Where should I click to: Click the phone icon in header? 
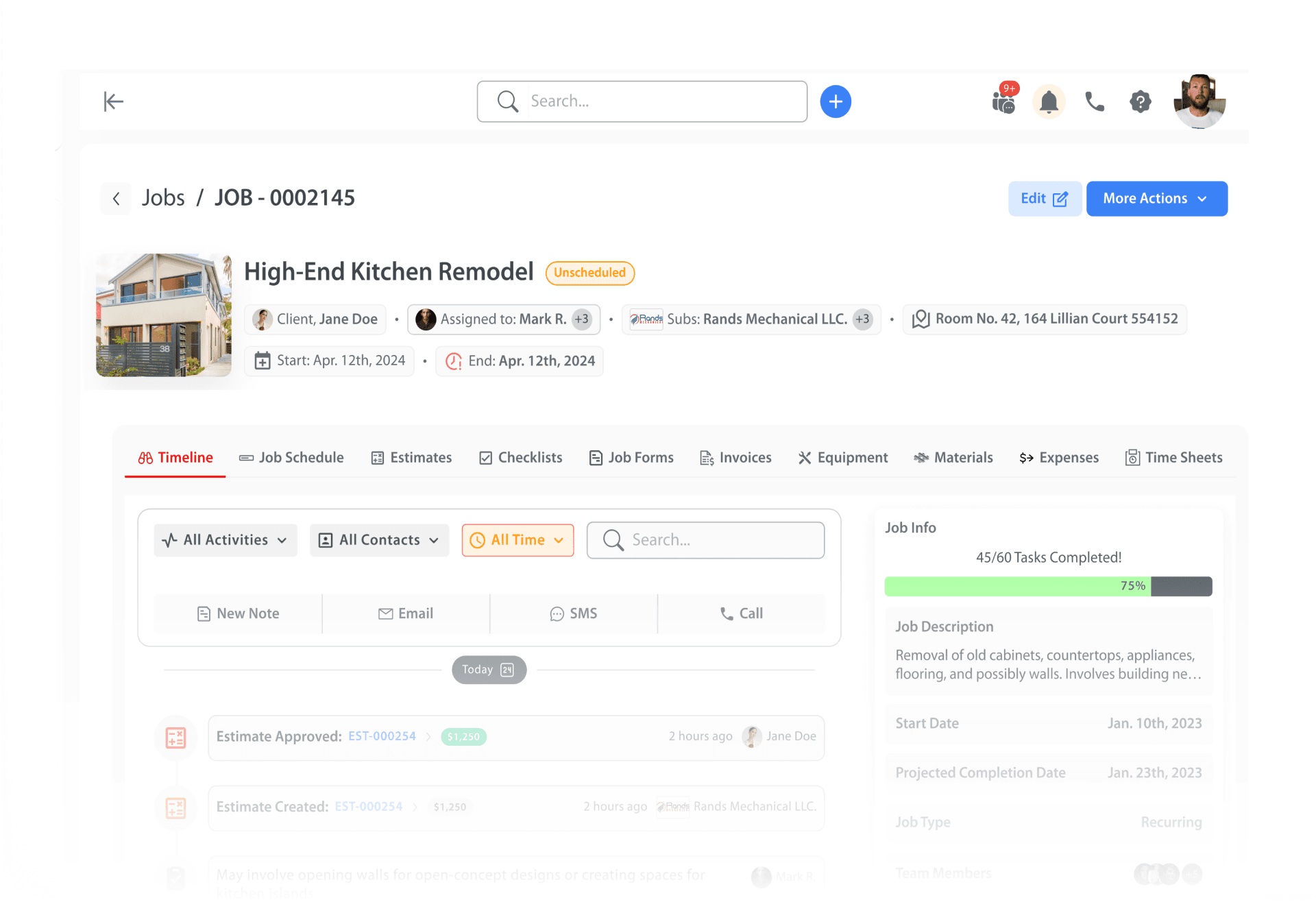(x=1095, y=102)
